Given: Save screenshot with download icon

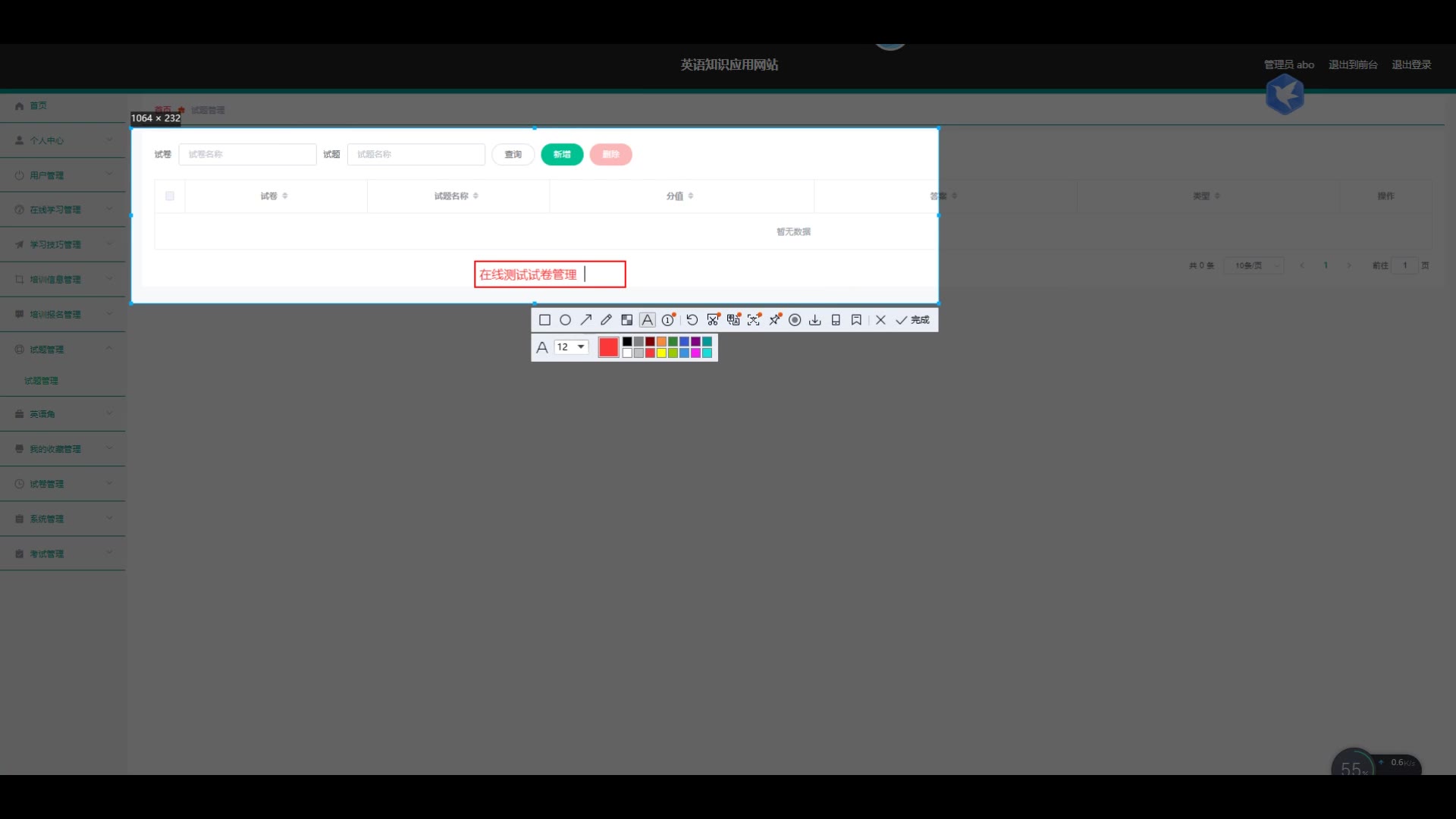Looking at the screenshot, I should (x=814, y=320).
